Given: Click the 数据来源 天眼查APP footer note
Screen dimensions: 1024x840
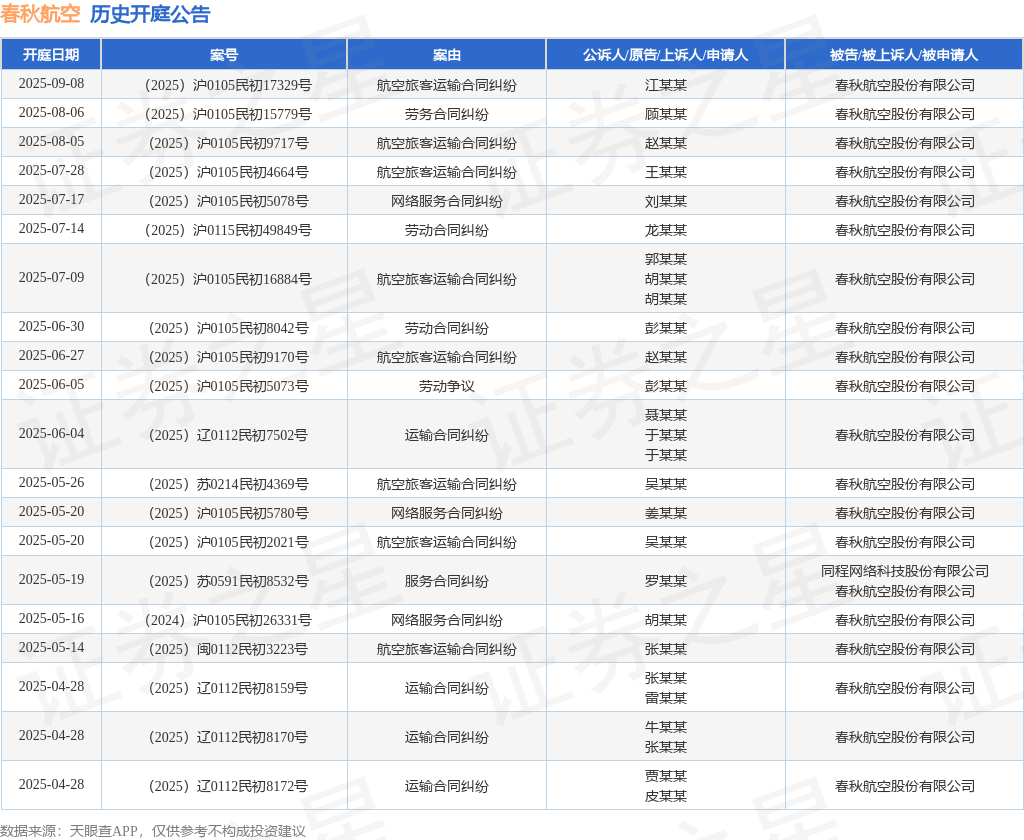Looking at the screenshot, I should click(153, 831).
